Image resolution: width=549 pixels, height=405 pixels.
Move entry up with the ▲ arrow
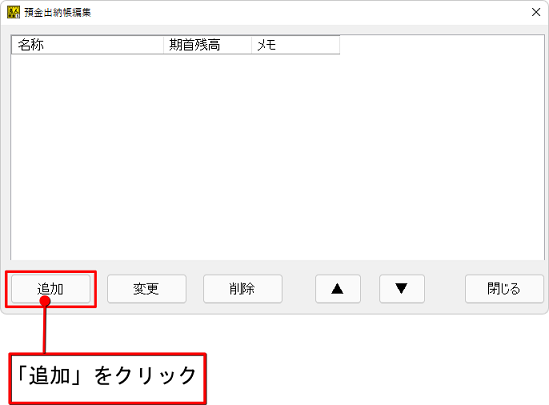click(338, 289)
